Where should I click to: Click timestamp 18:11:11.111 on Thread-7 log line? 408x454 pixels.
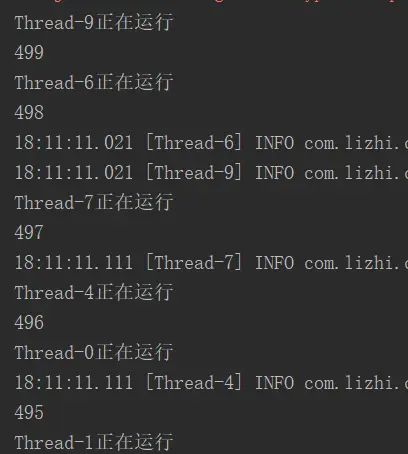pos(74,263)
